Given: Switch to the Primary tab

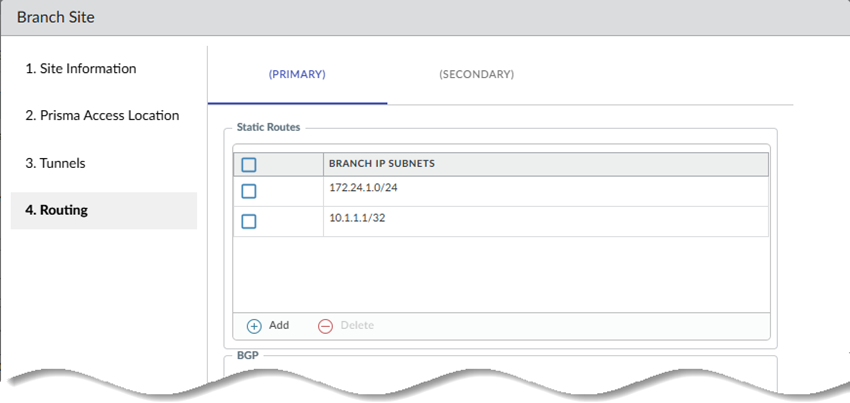Looking at the screenshot, I should [298, 75].
